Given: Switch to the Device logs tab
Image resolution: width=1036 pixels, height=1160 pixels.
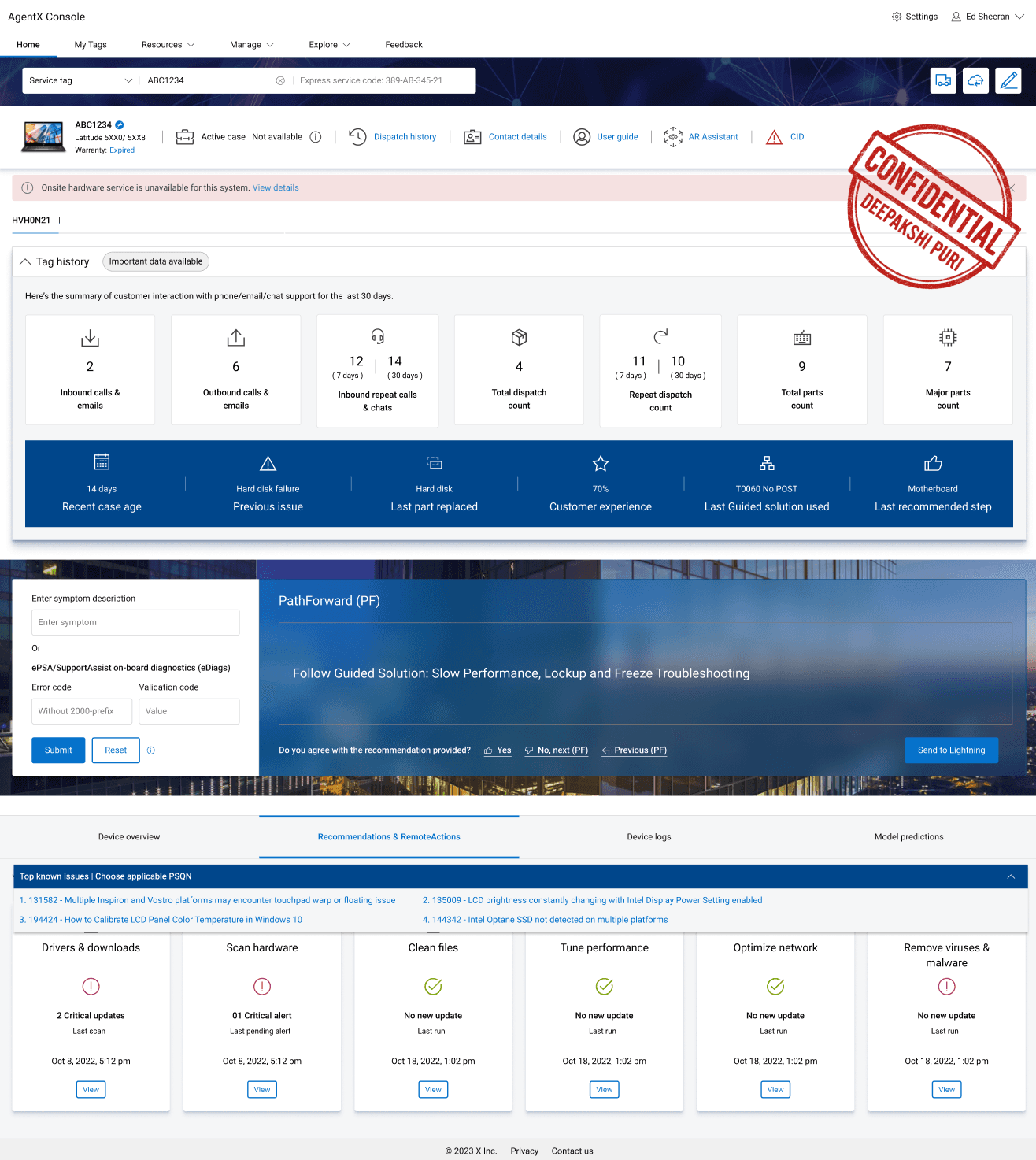Looking at the screenshot, I should pos(649,837).
